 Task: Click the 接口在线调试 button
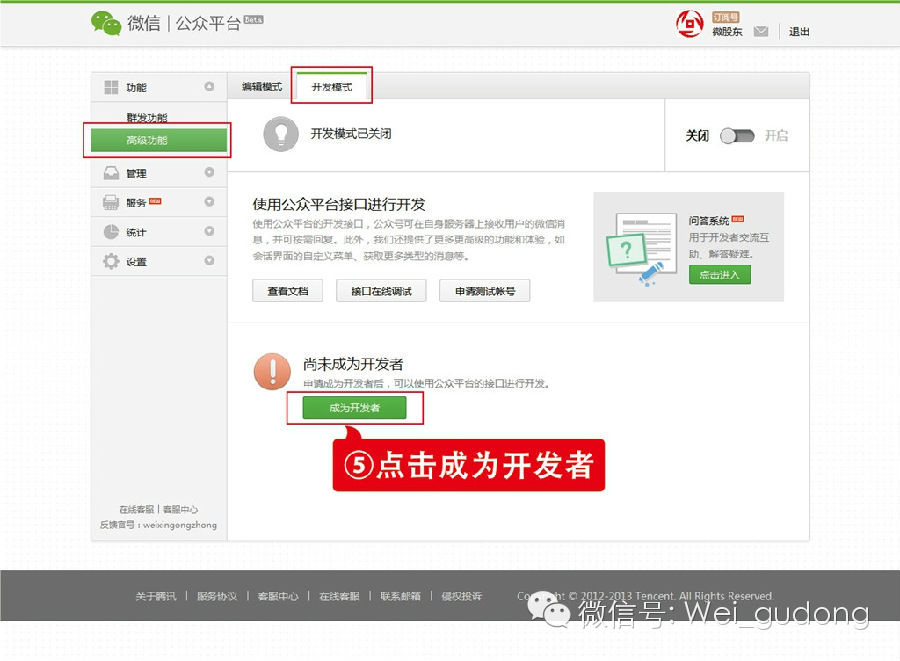pyautogui.click(x=381, y=291)
